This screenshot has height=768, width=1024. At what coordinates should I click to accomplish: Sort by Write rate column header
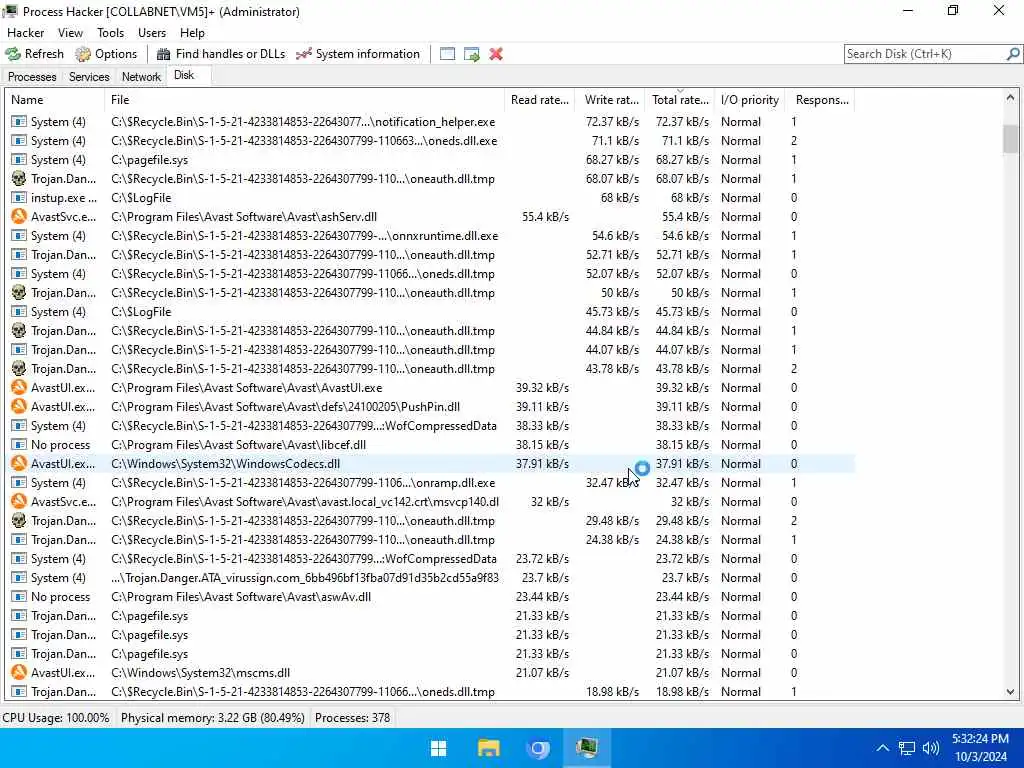tap(611, 100)
